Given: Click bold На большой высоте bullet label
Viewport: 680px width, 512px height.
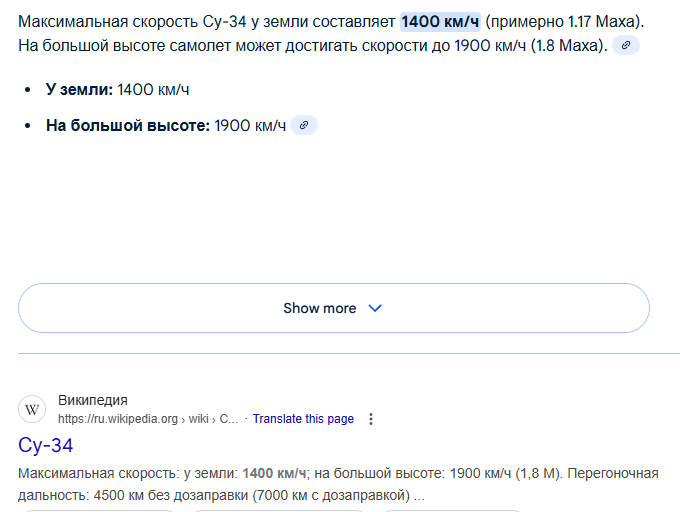Looking at the screenshot, I should (x=128, y=125).
